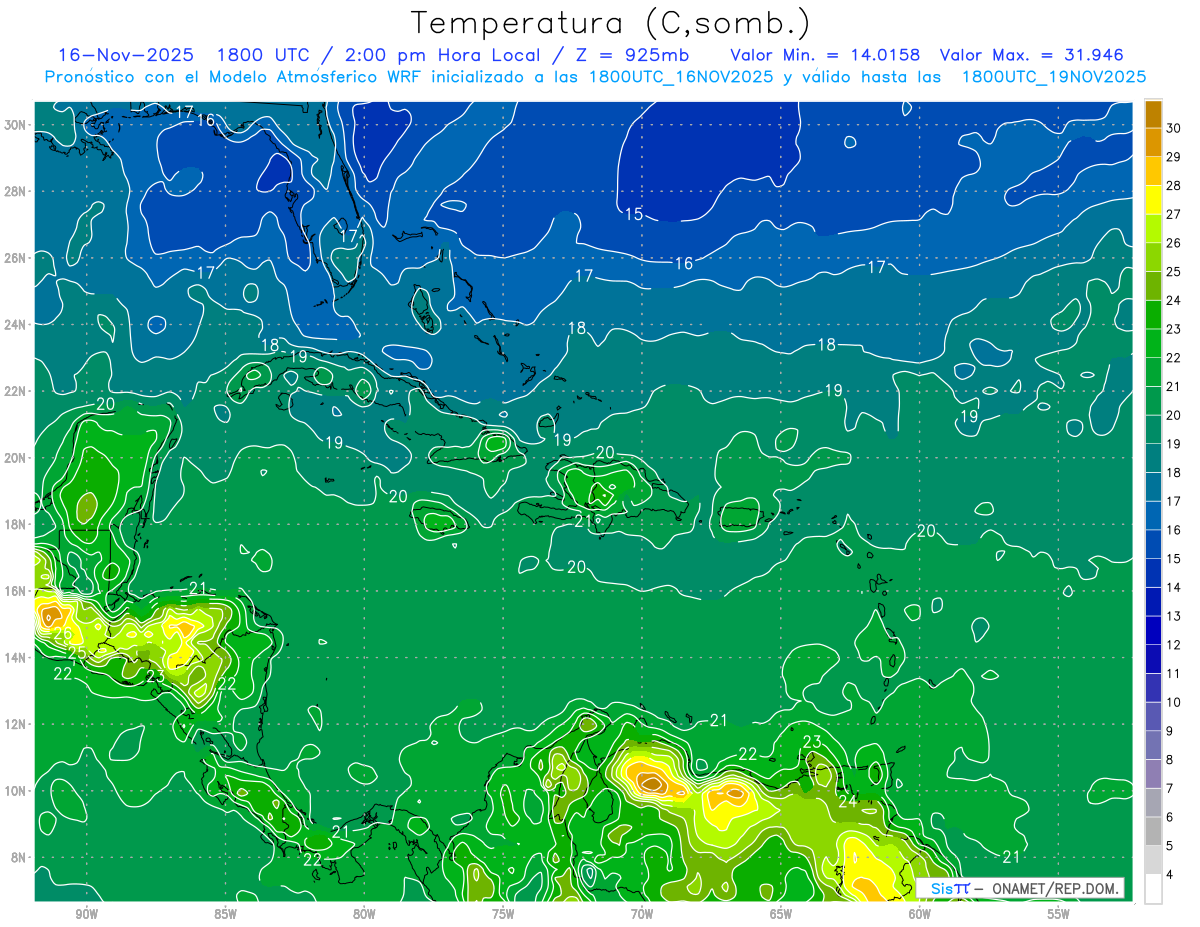
Task: Click color legend value 22
Action: point(1174,358)
